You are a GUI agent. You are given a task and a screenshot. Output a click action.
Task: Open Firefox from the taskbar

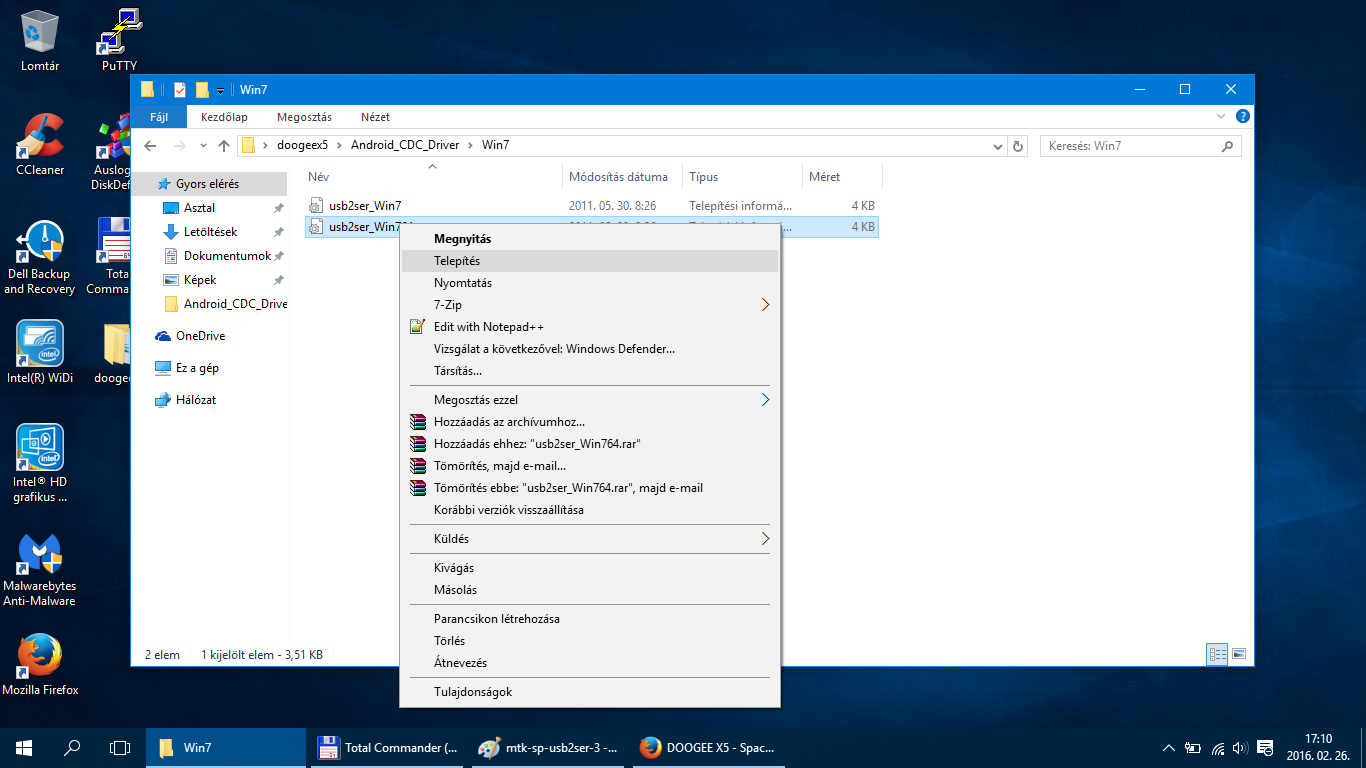click(708, 748)
